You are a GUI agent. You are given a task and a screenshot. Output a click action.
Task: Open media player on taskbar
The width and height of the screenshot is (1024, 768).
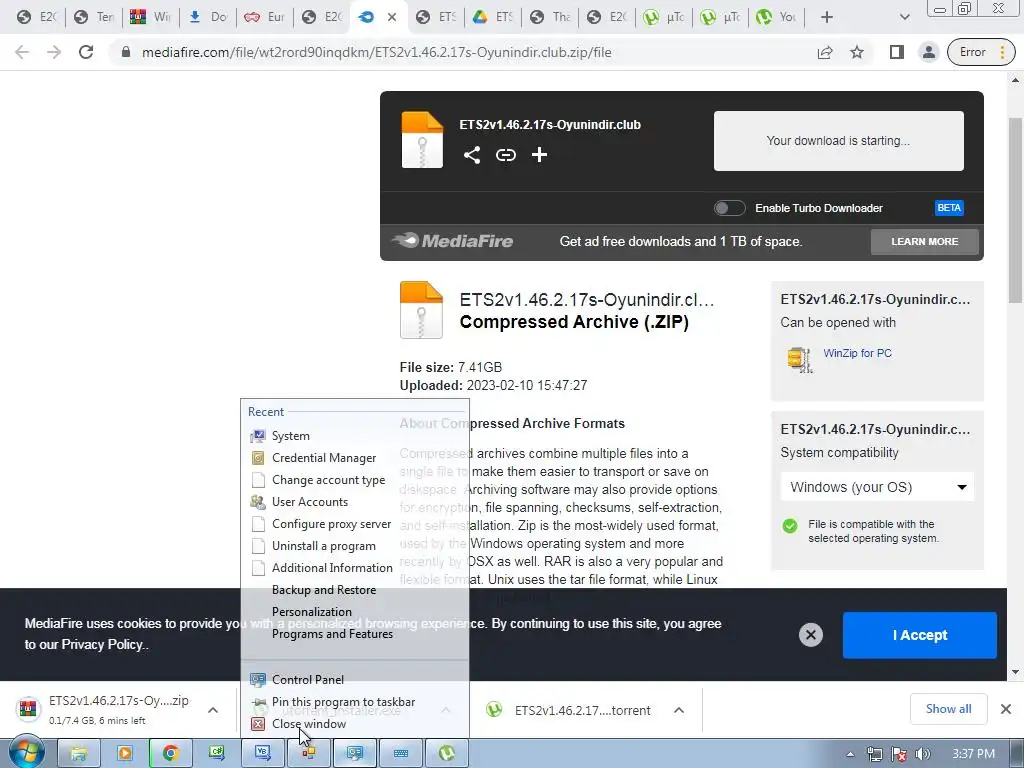(x=124, y=753)
